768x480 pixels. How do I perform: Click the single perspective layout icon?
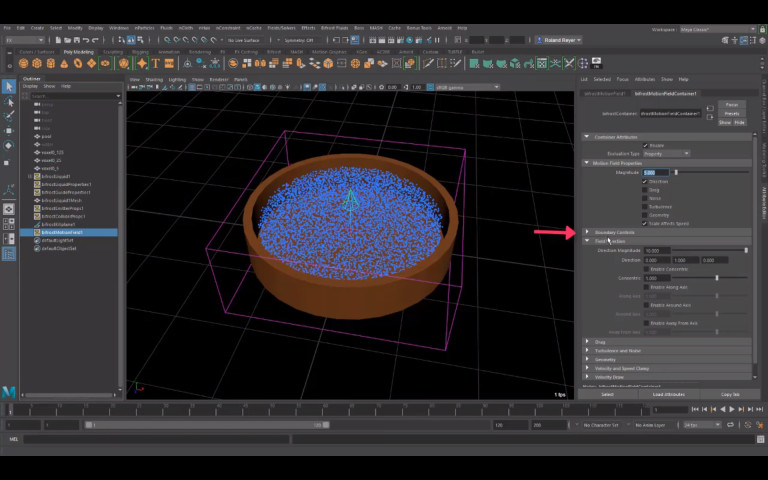[x=9, y=209]
